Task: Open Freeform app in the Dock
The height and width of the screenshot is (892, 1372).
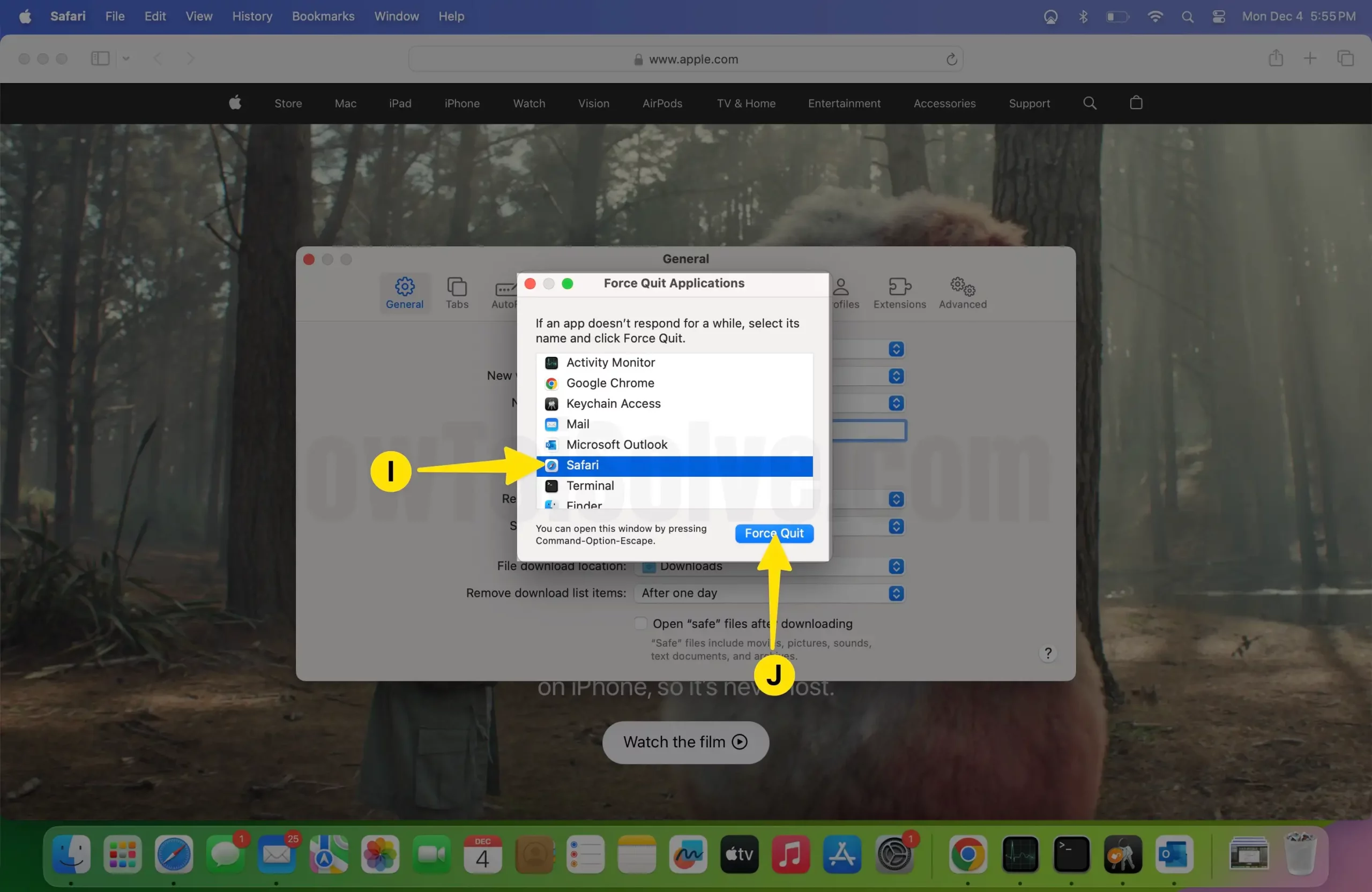Action: click(688, 853)
